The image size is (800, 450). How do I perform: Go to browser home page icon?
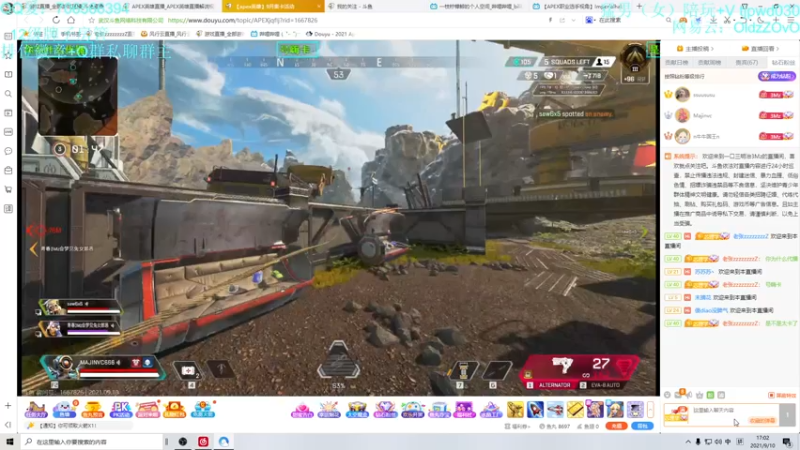71,20
